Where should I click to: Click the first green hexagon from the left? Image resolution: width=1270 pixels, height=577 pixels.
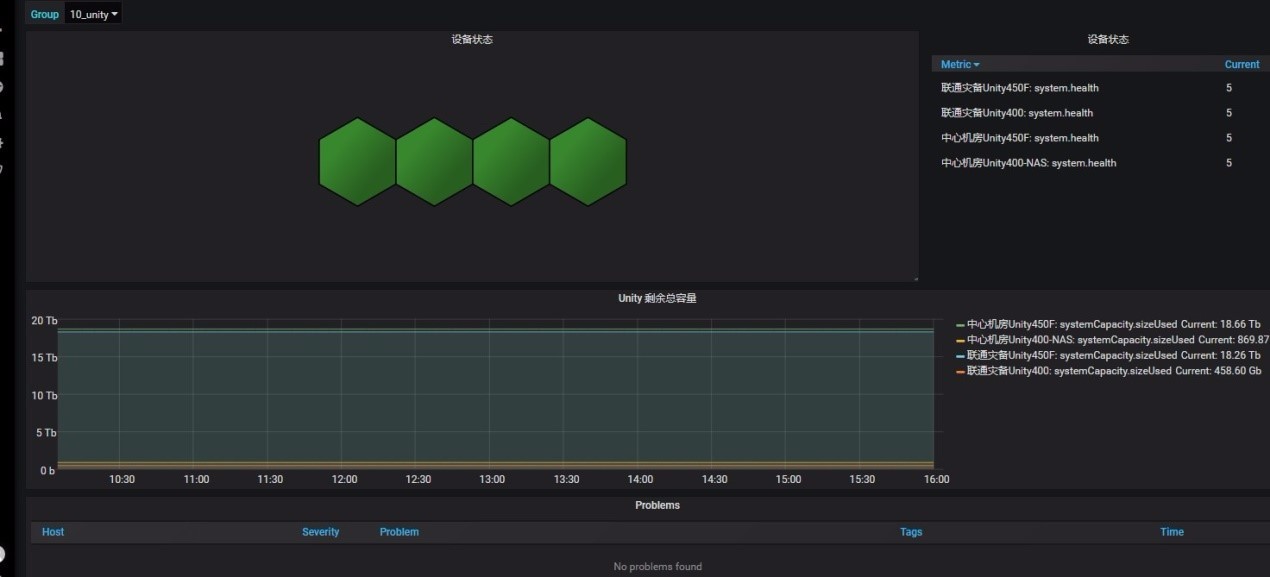click(x=357, y=162)
